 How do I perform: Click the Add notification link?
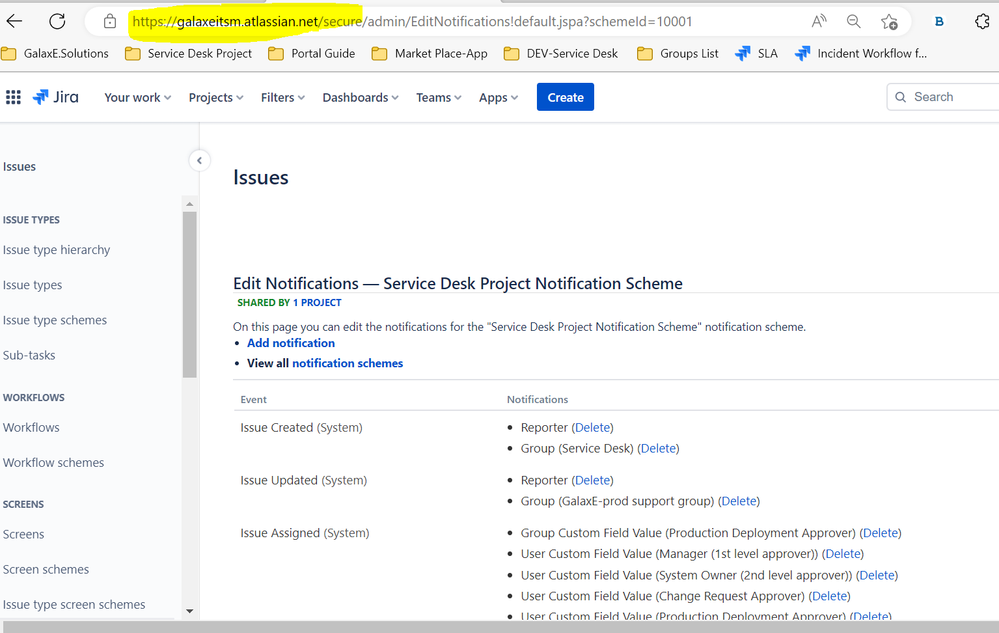coord(291,343)
